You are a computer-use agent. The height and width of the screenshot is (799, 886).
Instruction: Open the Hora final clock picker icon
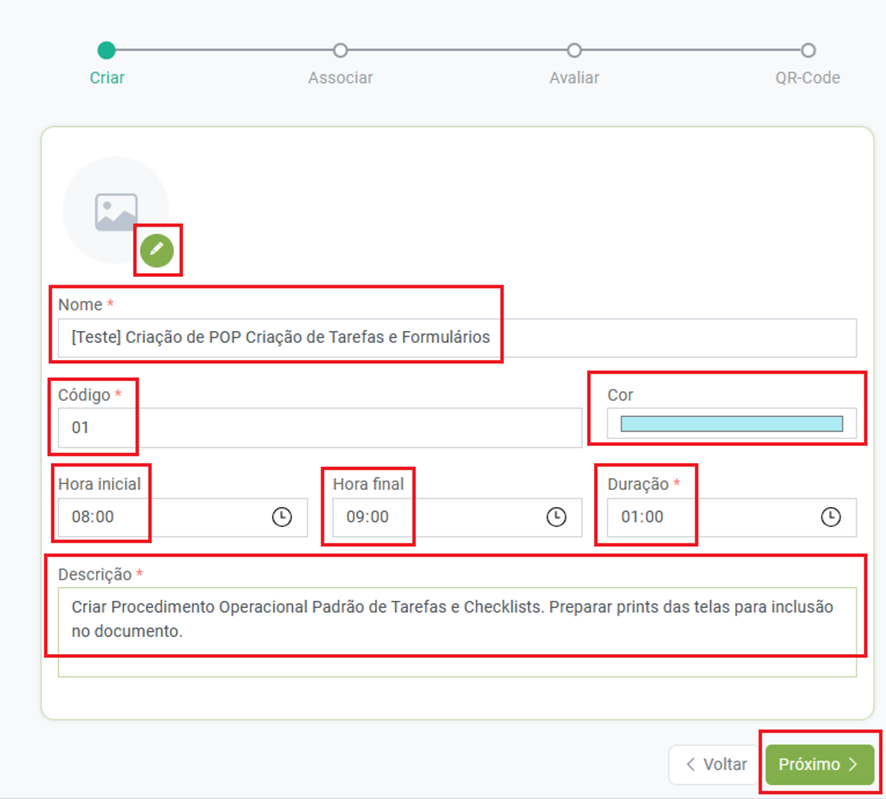coord(556,517)
